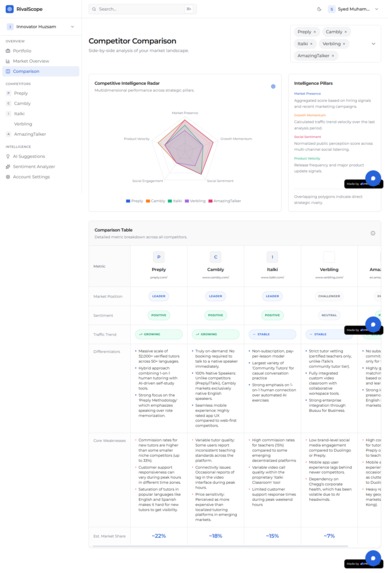Click the user avatar in header

(332, 9)
